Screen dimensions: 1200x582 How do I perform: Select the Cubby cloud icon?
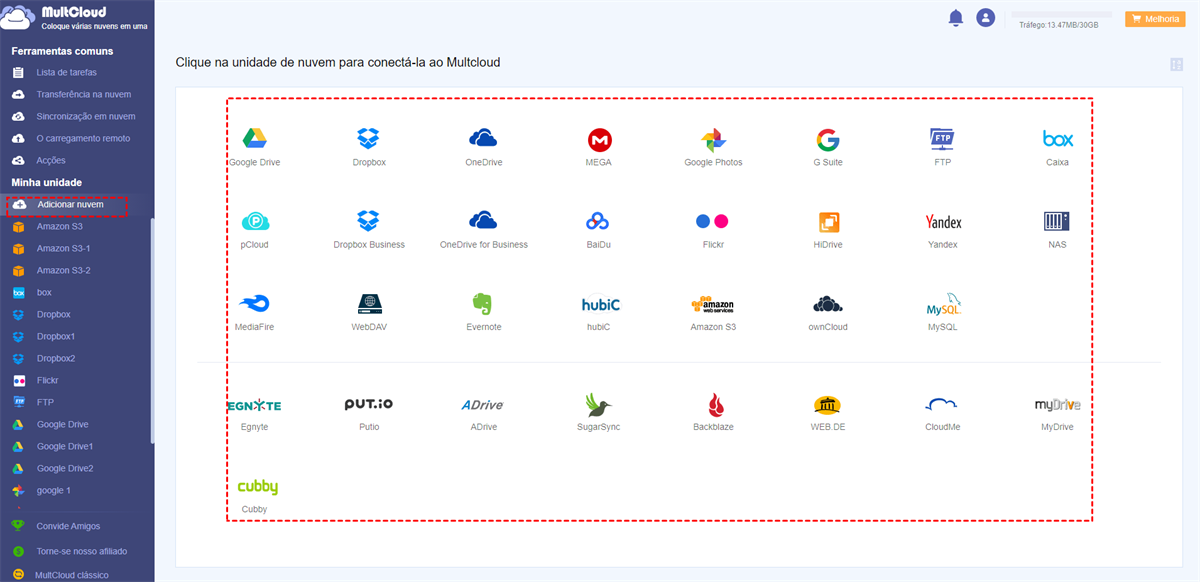click(257, 487)
